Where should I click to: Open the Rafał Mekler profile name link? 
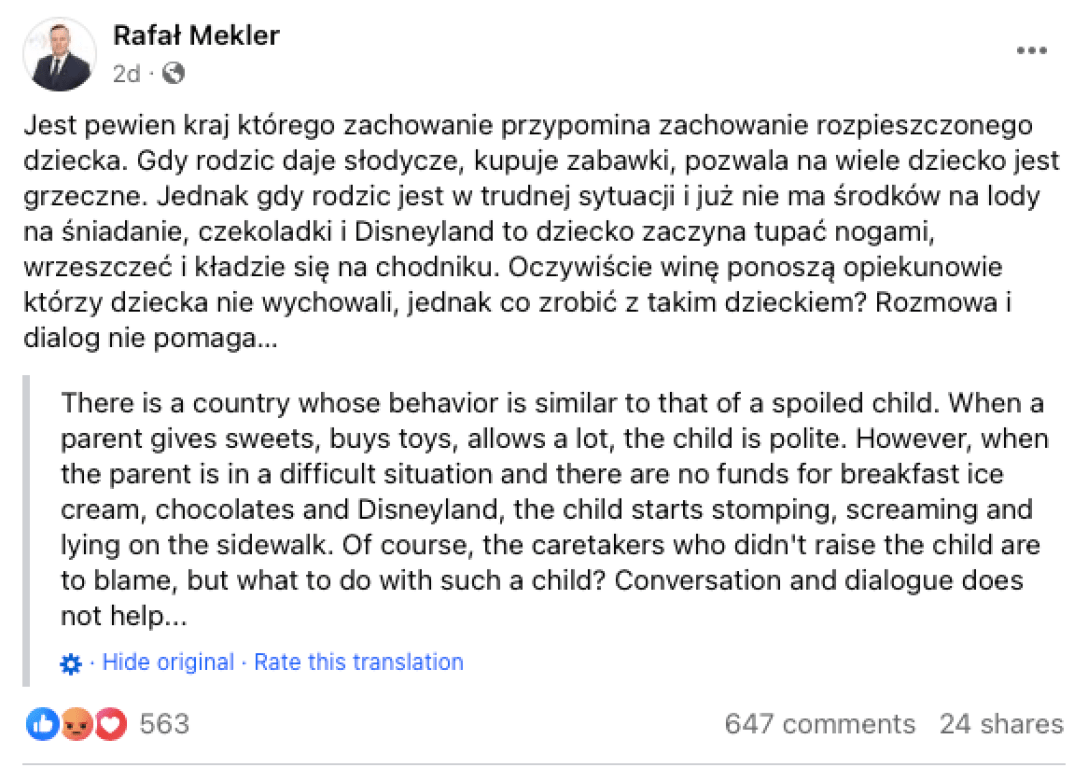[196, 36]
